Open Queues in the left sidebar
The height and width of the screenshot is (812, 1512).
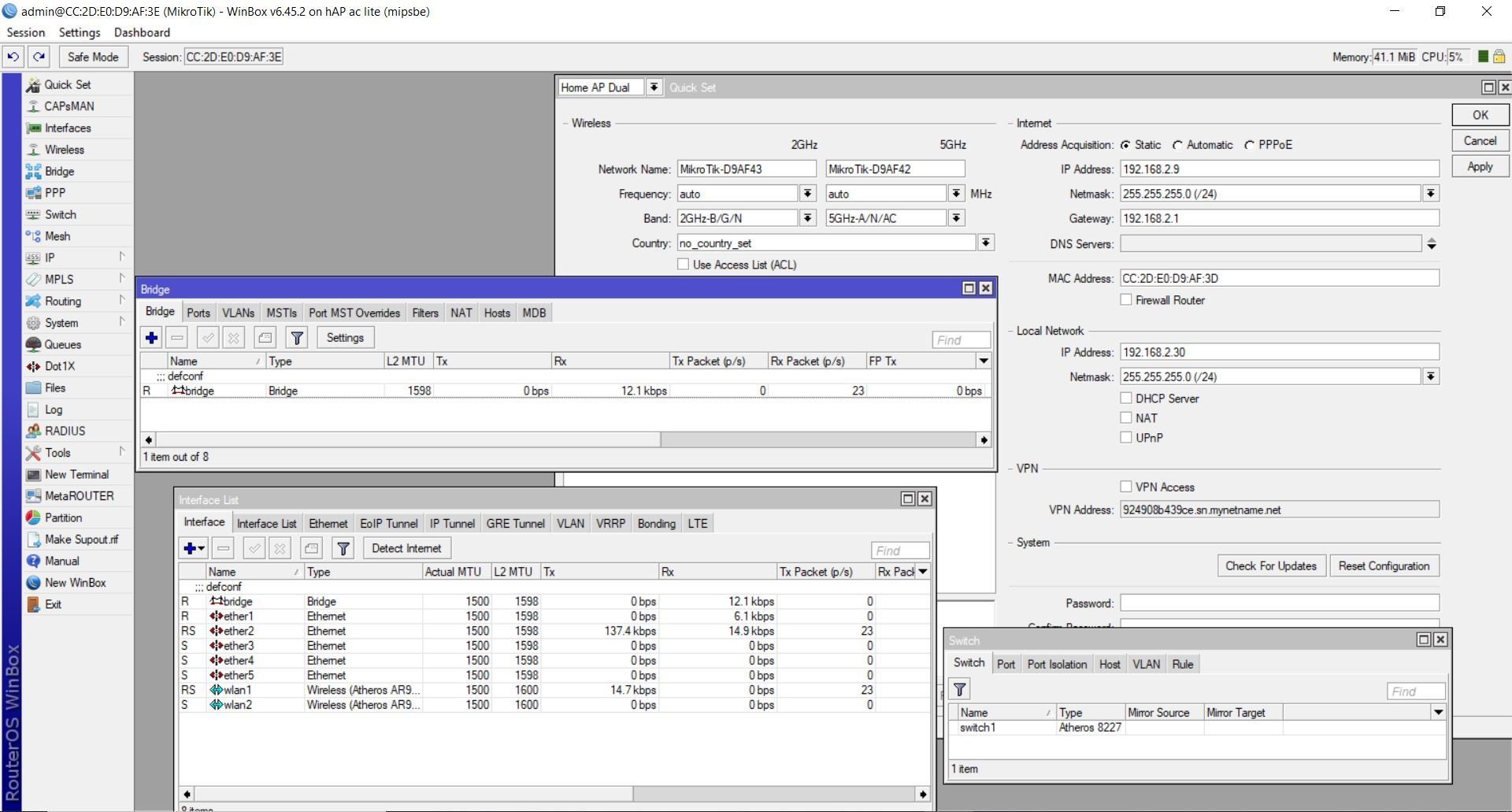pyautogui.click(x=62, y=344)
